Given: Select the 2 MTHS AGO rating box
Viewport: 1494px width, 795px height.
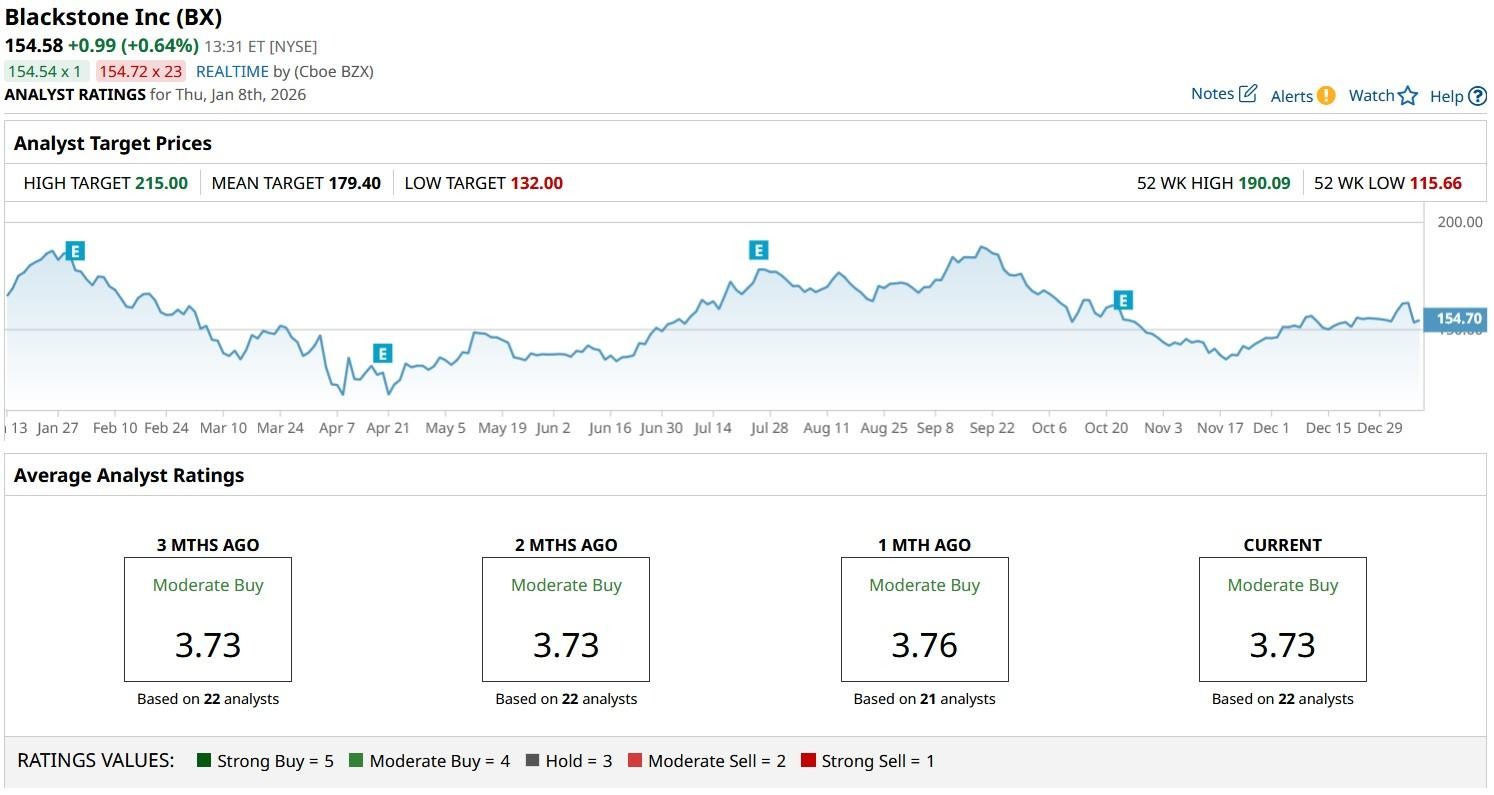Looking at the screenshot, I should tap(566, 619).
